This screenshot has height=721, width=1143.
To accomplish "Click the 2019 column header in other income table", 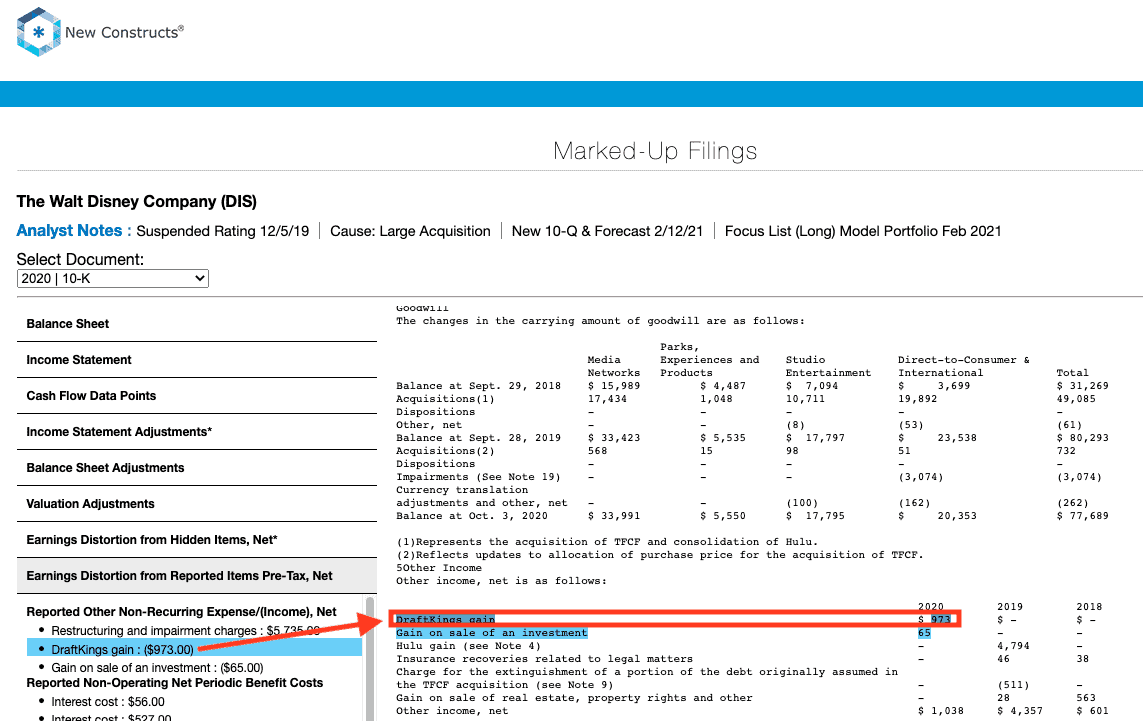I will [1010, 607].
